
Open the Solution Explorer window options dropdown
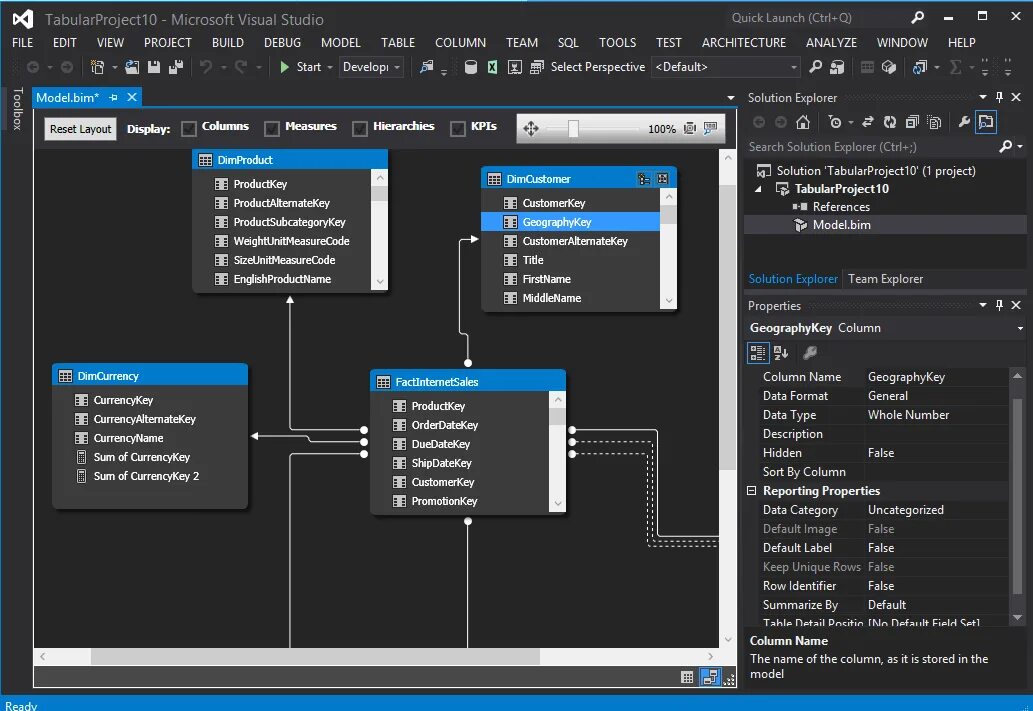[x=983, y=97]
